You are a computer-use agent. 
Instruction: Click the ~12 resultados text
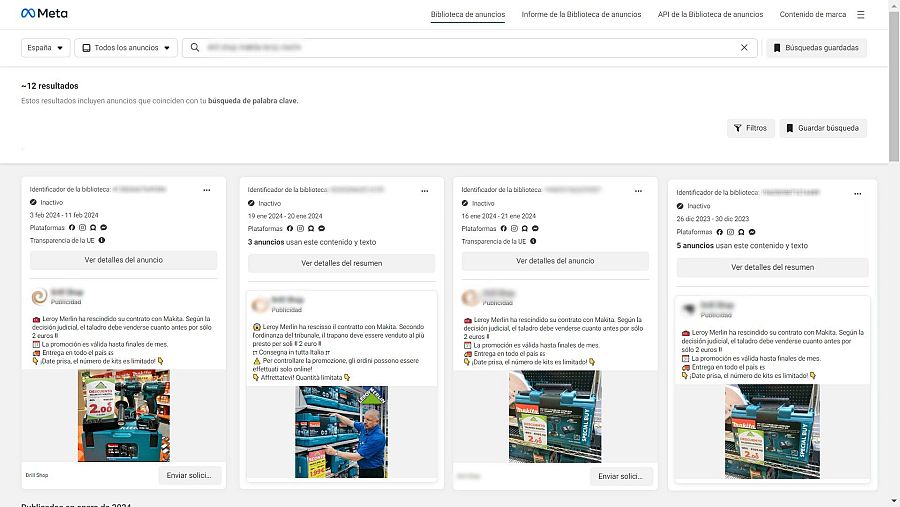[50, 86]
